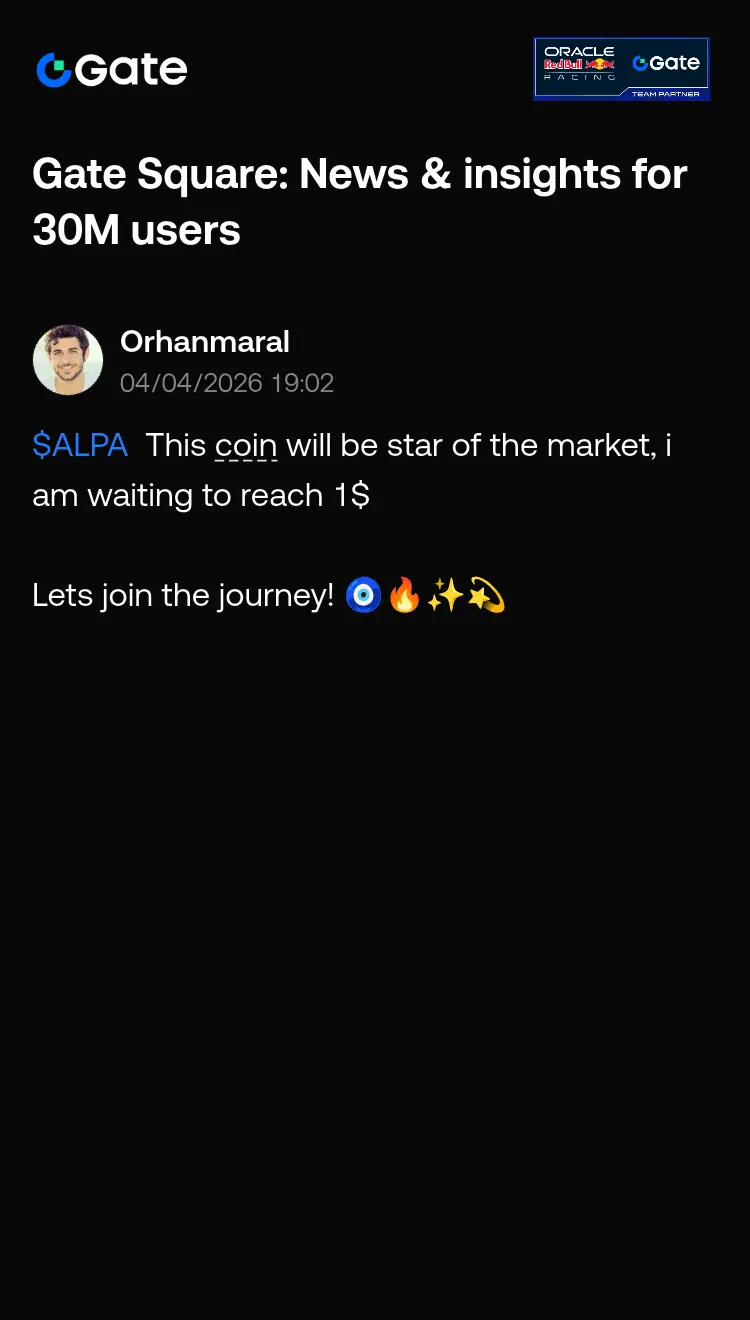The height and width of the screenshot is (1320, 750).
Task: Click the Orhanmaral username
Action: (205, 342)
